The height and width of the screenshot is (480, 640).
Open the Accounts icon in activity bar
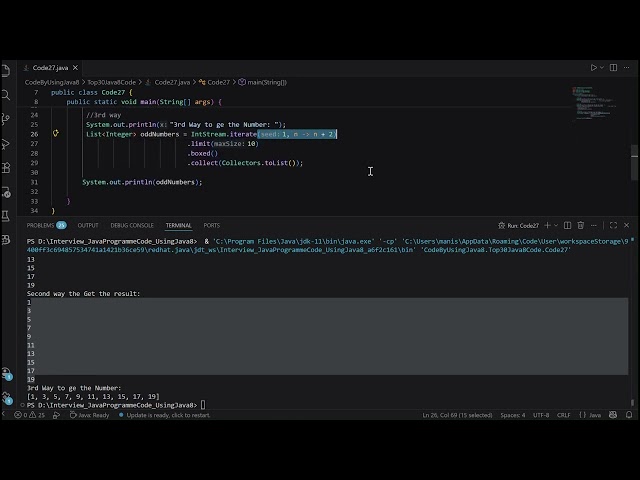6,372
